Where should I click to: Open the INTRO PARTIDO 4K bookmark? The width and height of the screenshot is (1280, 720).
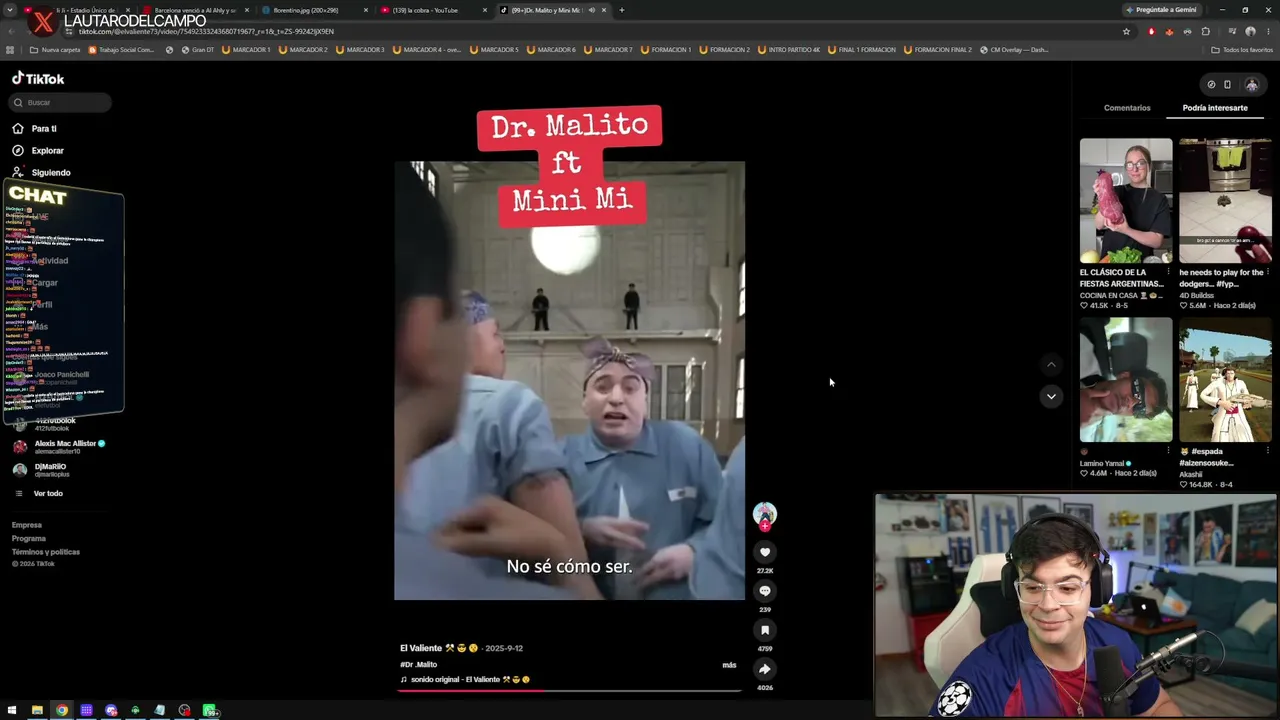[x=788, y=50]
